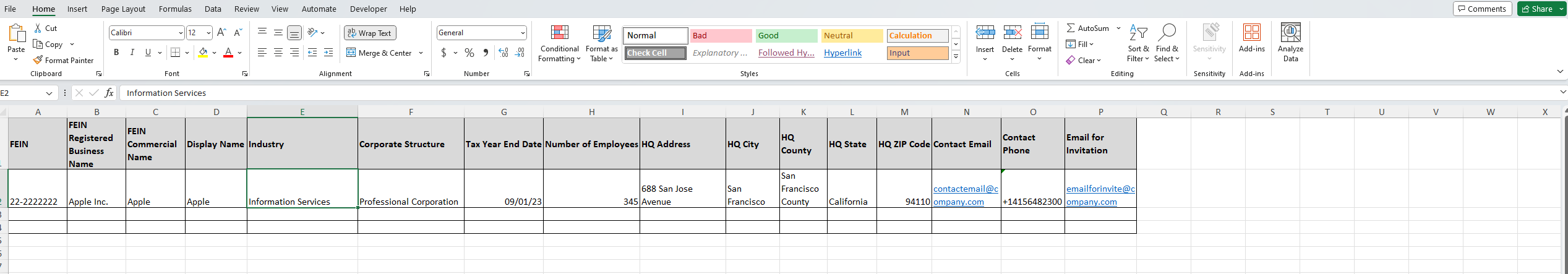Open Conditional Formatting
This screenshot has width=1568, height=274.
click(559, 43)
